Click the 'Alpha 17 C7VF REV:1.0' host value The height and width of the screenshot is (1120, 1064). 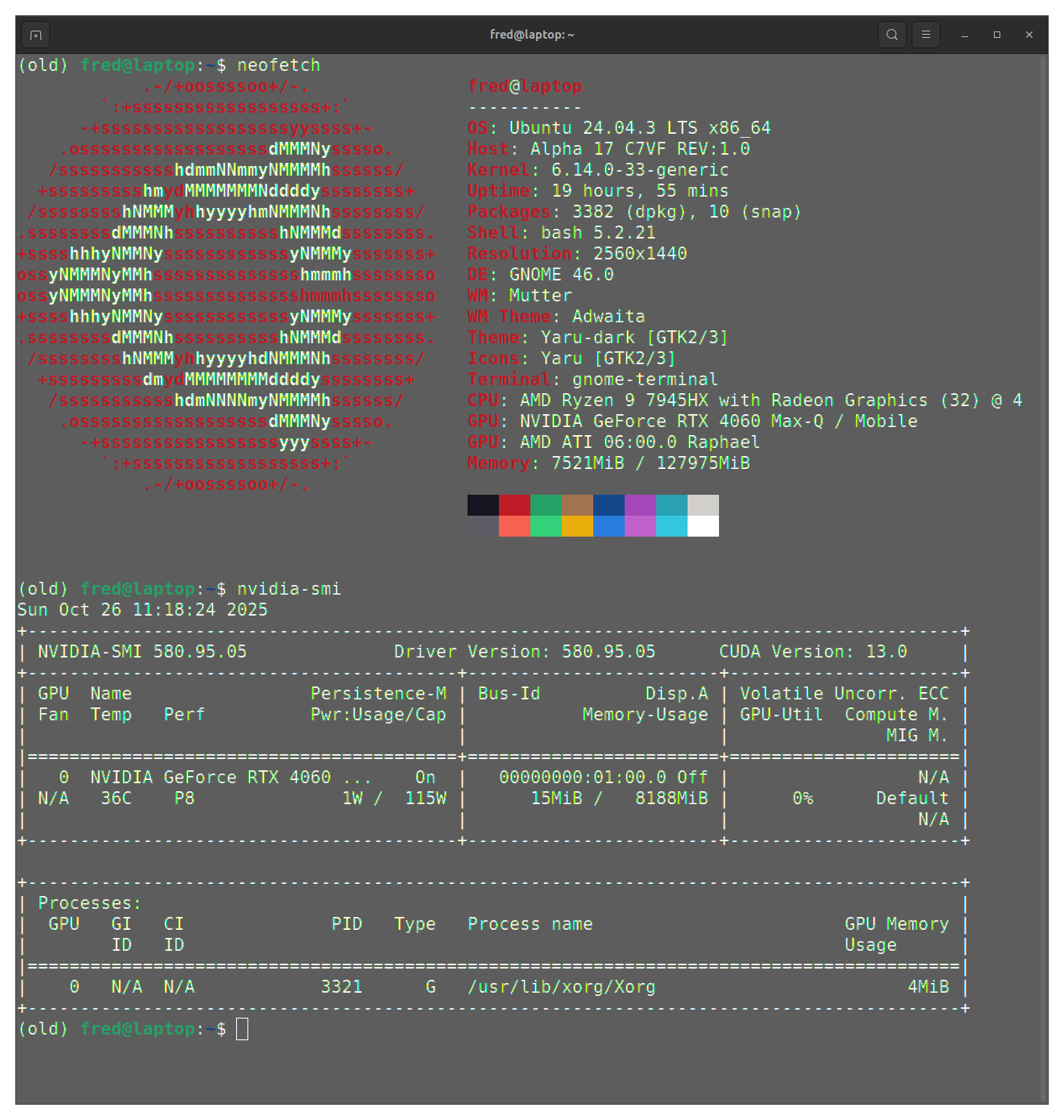coord(640,149)
